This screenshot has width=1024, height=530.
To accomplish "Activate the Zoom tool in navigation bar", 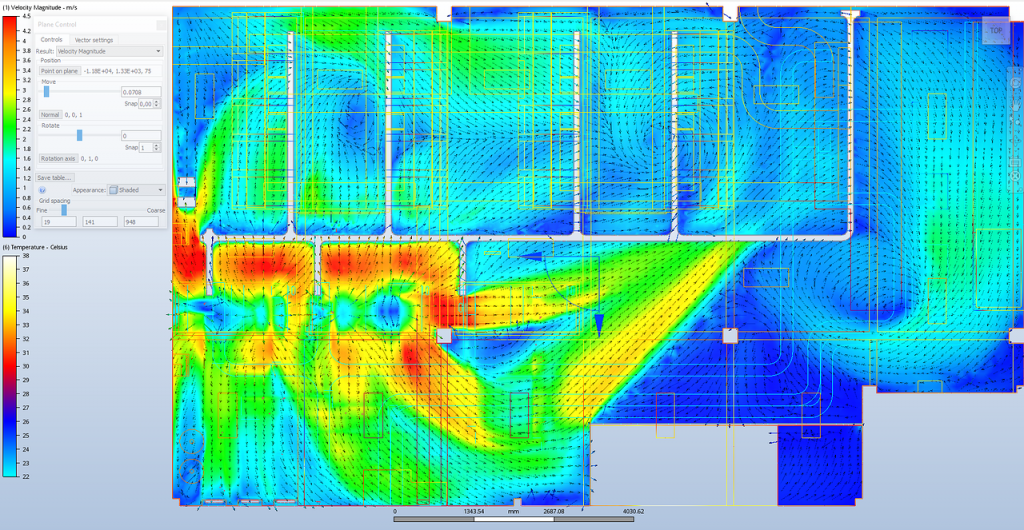I will (x=1016, y=122).
